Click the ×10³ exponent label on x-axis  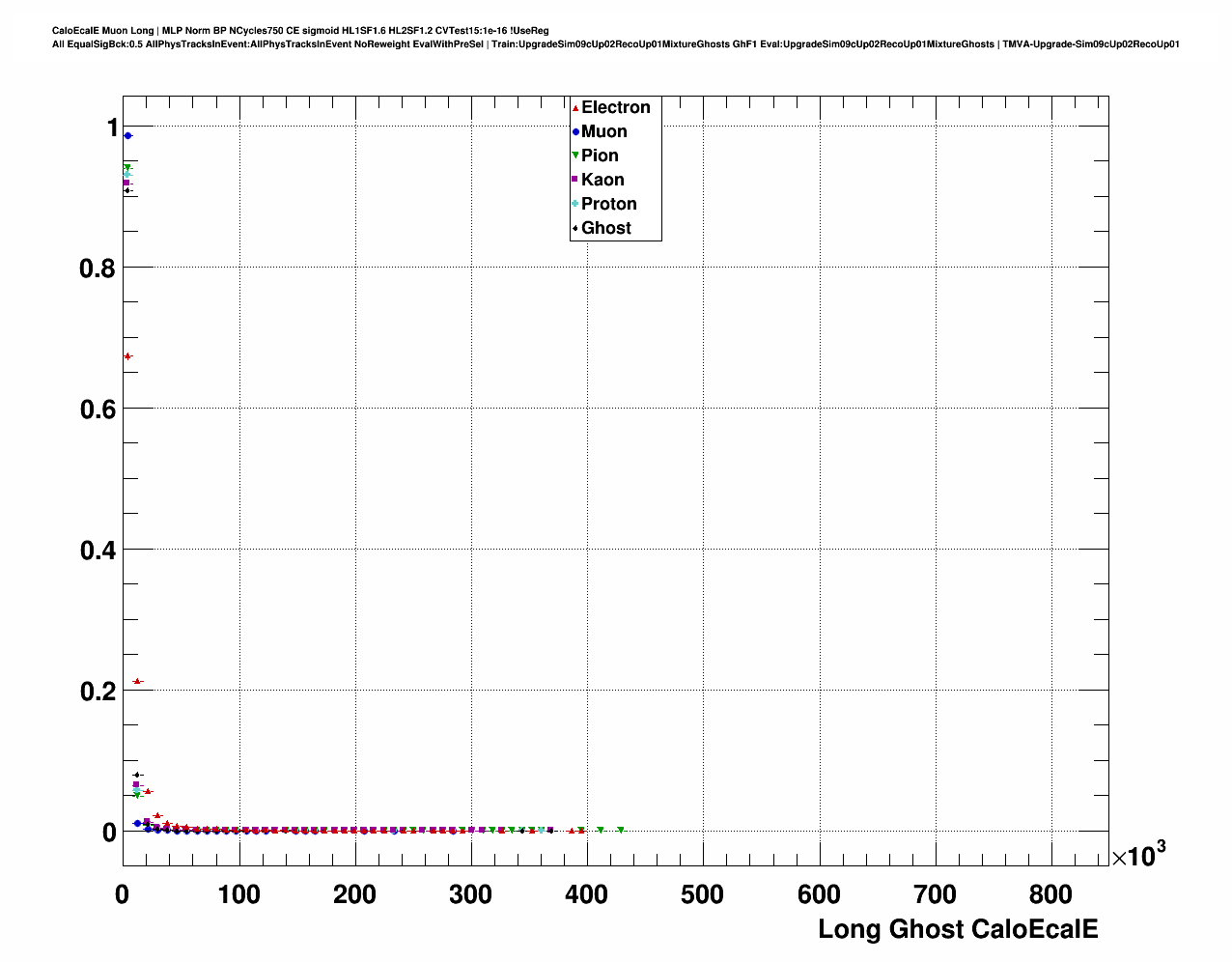1138,855
